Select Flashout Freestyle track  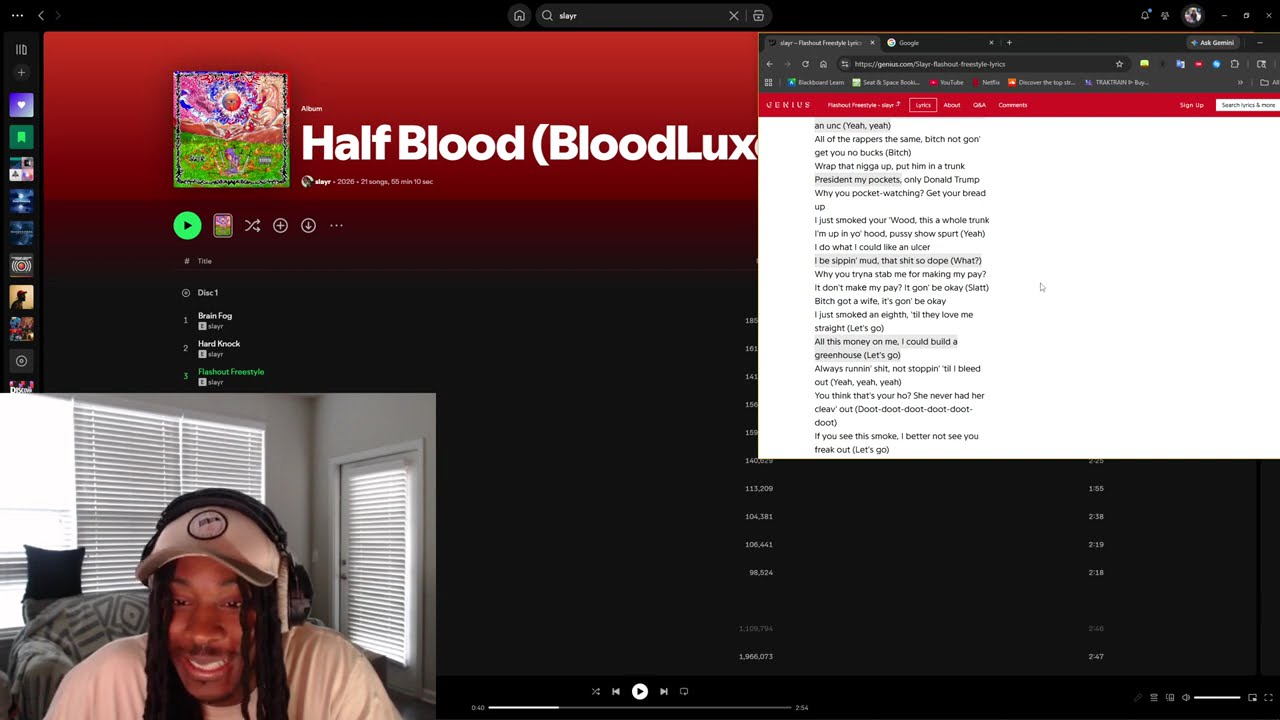pos(231,372)
